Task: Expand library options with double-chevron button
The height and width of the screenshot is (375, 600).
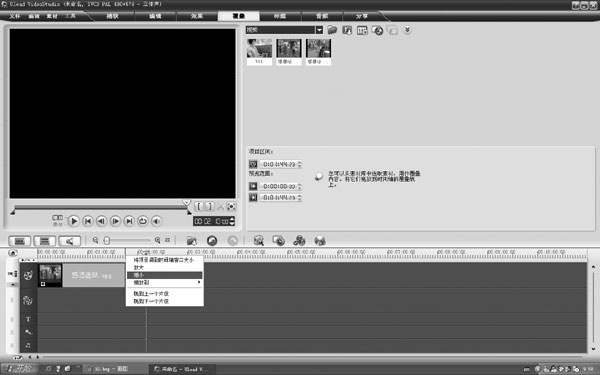Action: pos(408,30)
